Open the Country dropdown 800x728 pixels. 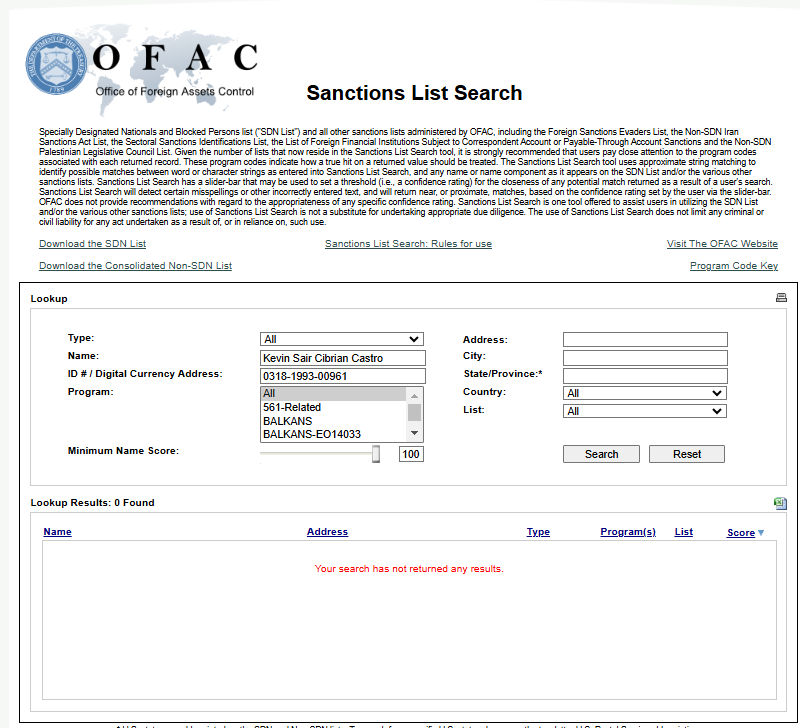(x=644, y=393)
